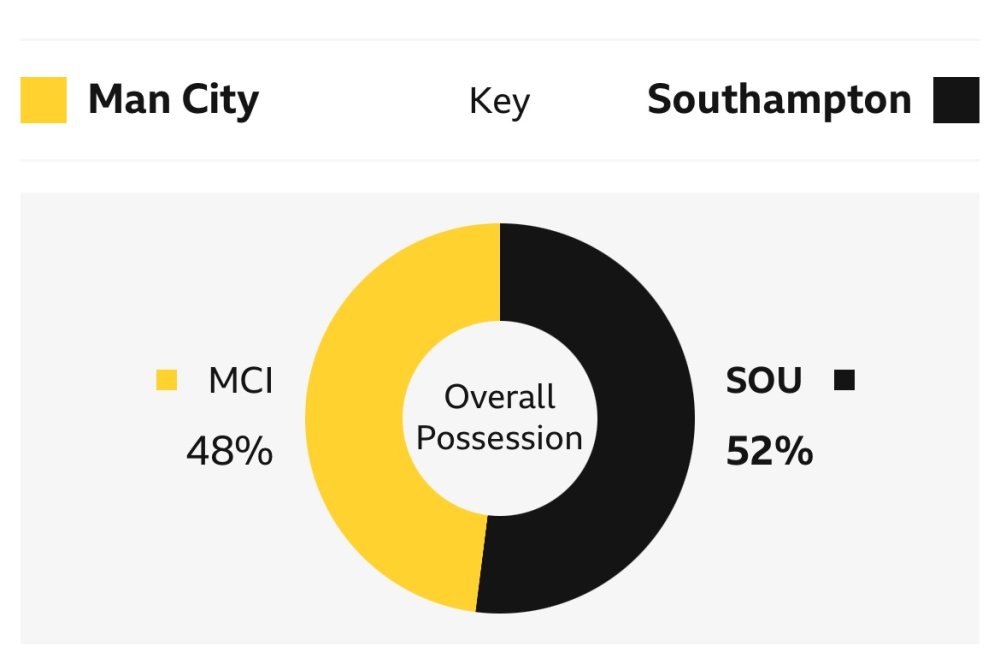Click the word Overall in chart center
The width and height of the screenshot is (1000, 670).
click(x=499, y=397)
